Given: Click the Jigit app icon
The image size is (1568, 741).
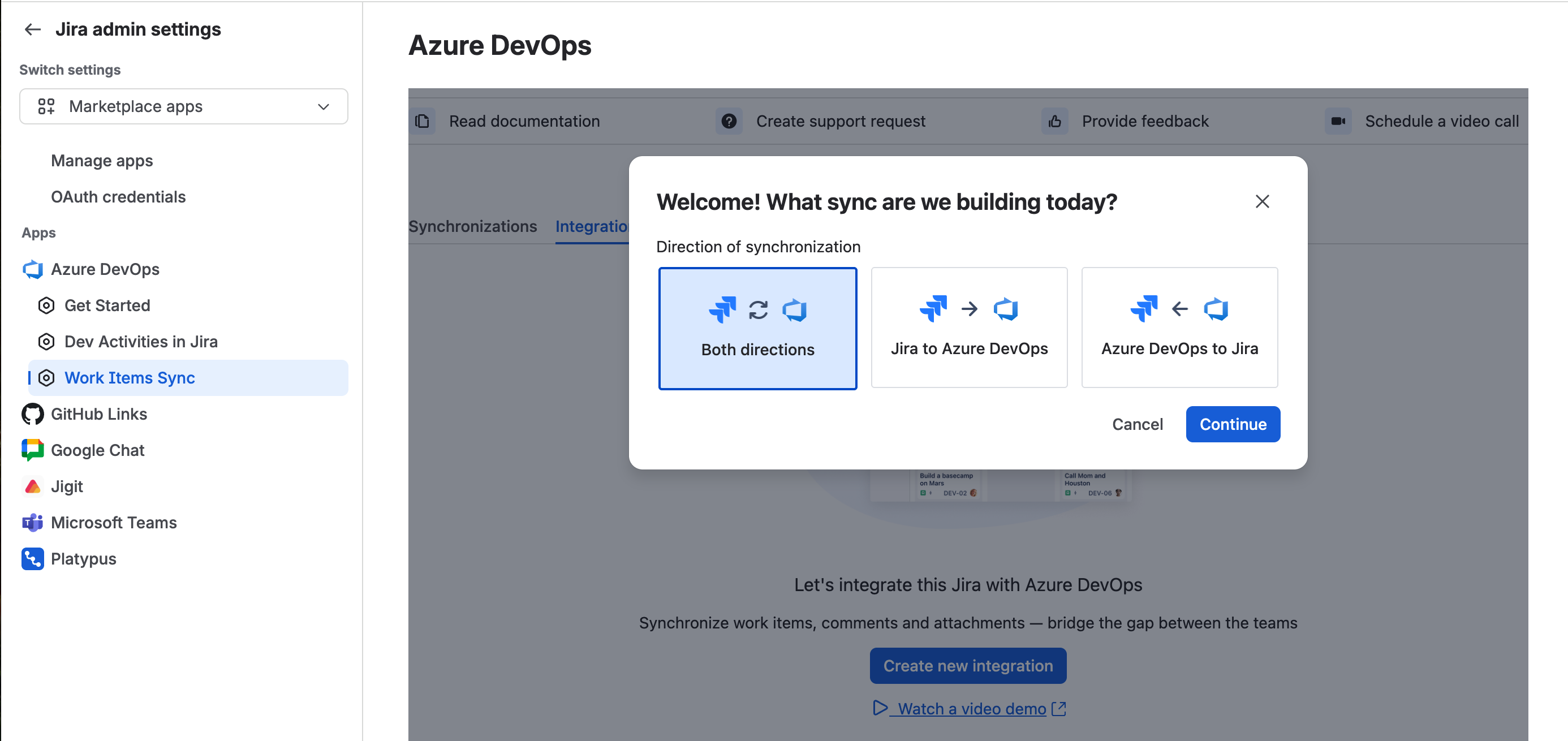Looking at the screenshot, I should point(33,486).
